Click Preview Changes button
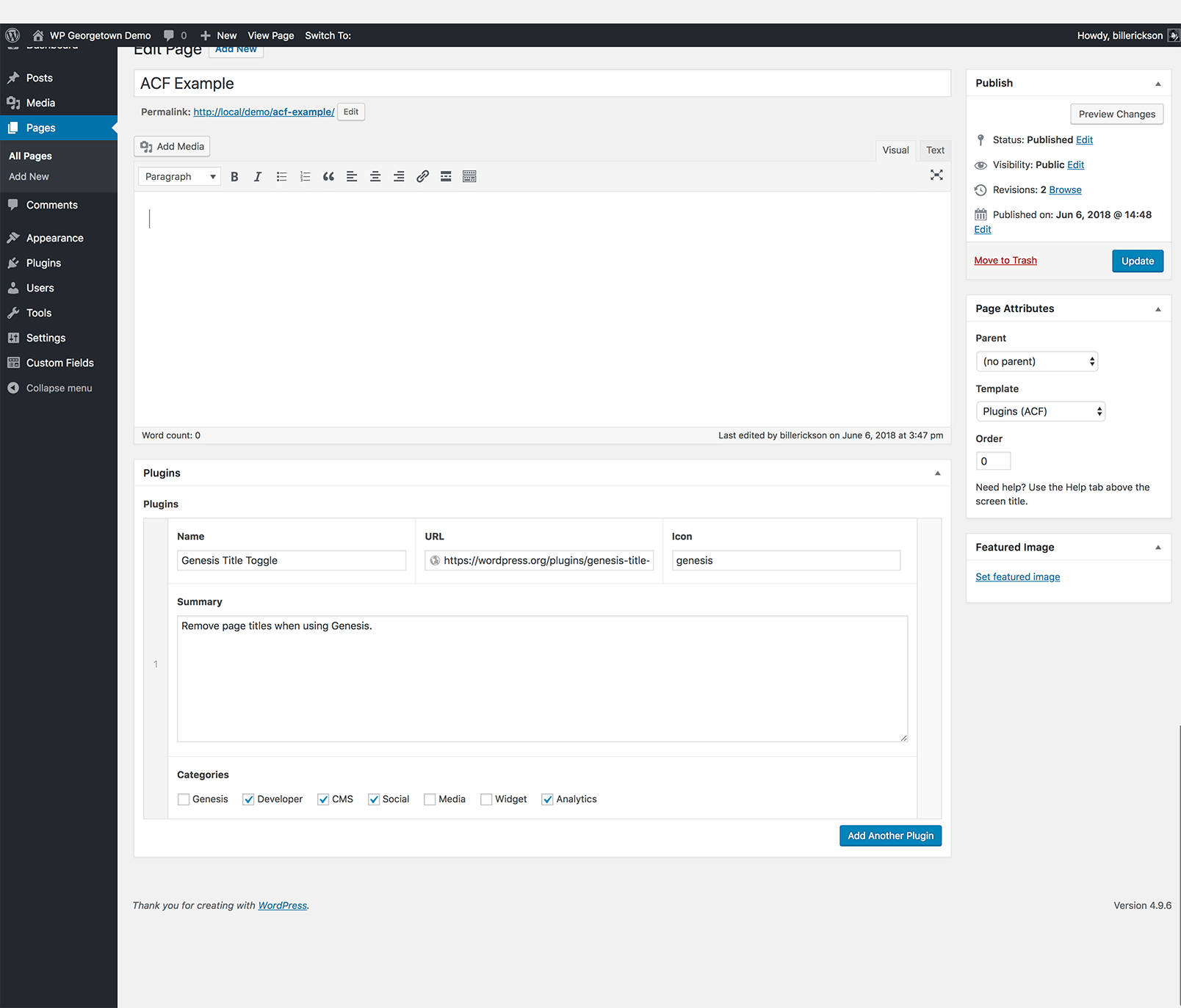Viewport: 1181px width, 1008px height. (x=1116, y=114)
